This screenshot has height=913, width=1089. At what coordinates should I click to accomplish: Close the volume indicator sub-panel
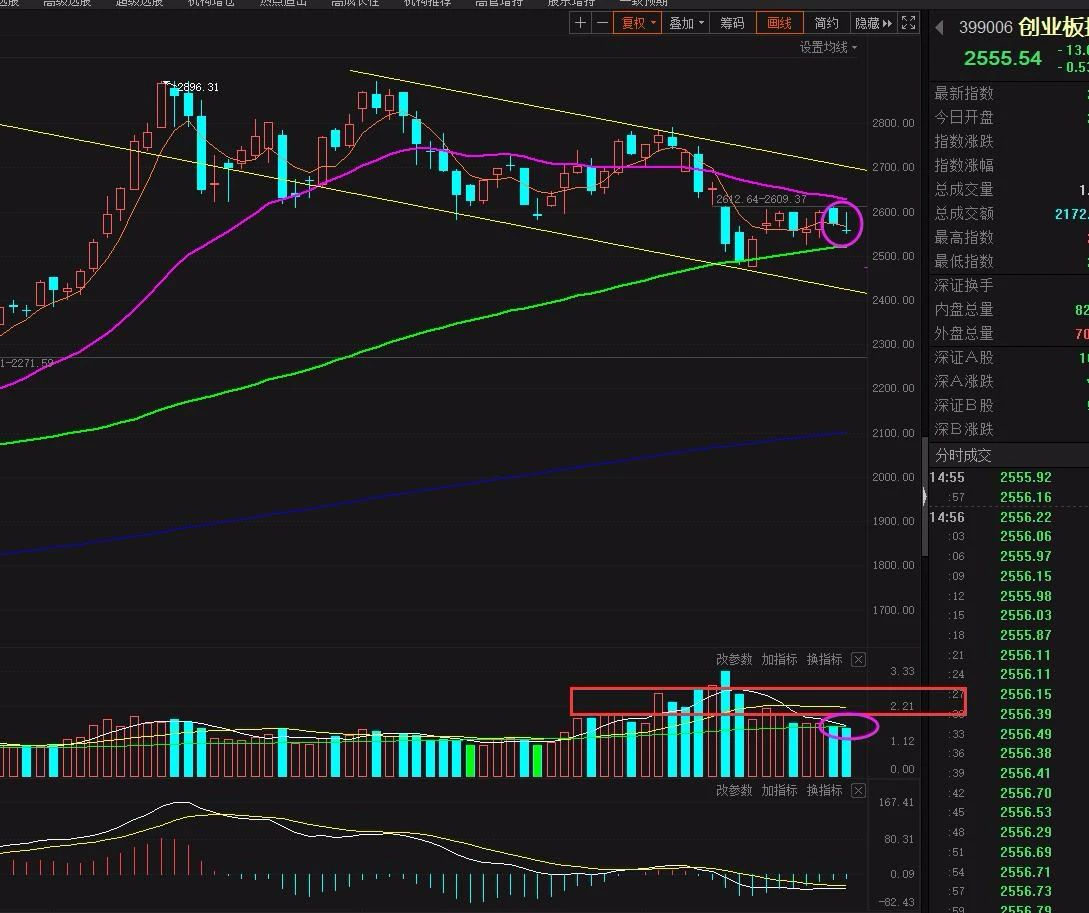pos(858,660)
